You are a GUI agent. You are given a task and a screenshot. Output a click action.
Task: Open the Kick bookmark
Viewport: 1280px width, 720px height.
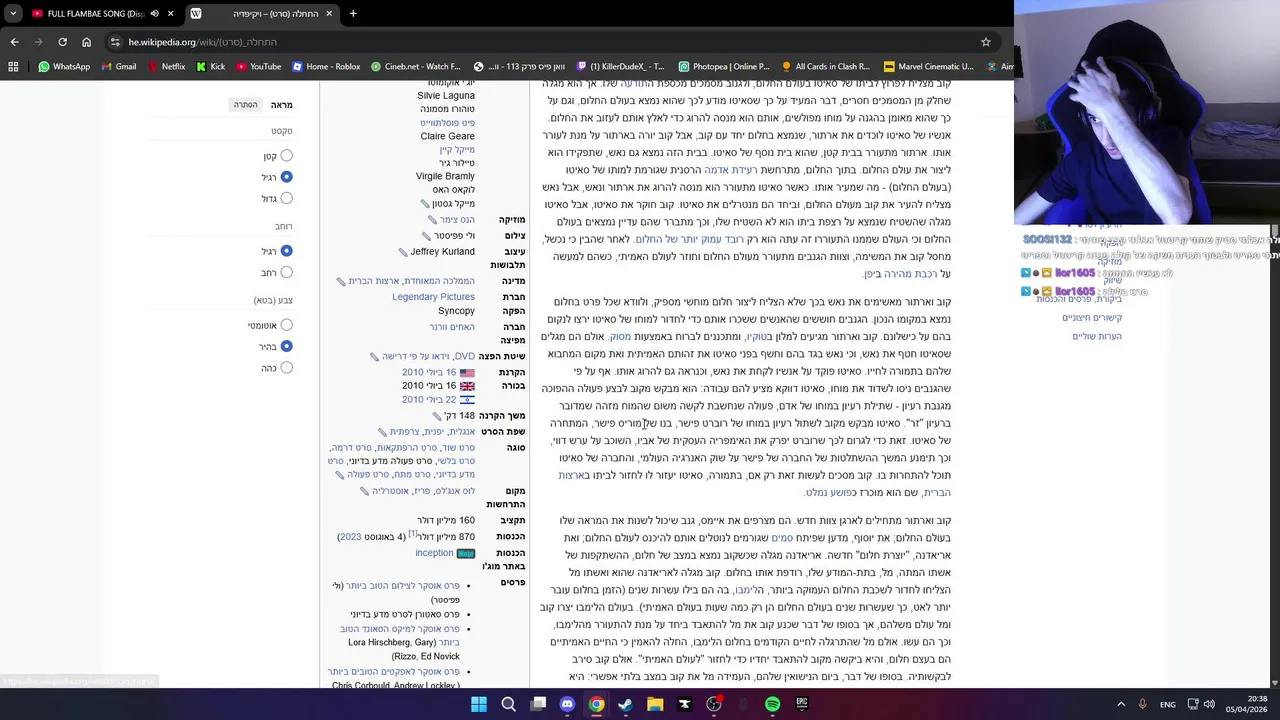(x=211, y=67)
